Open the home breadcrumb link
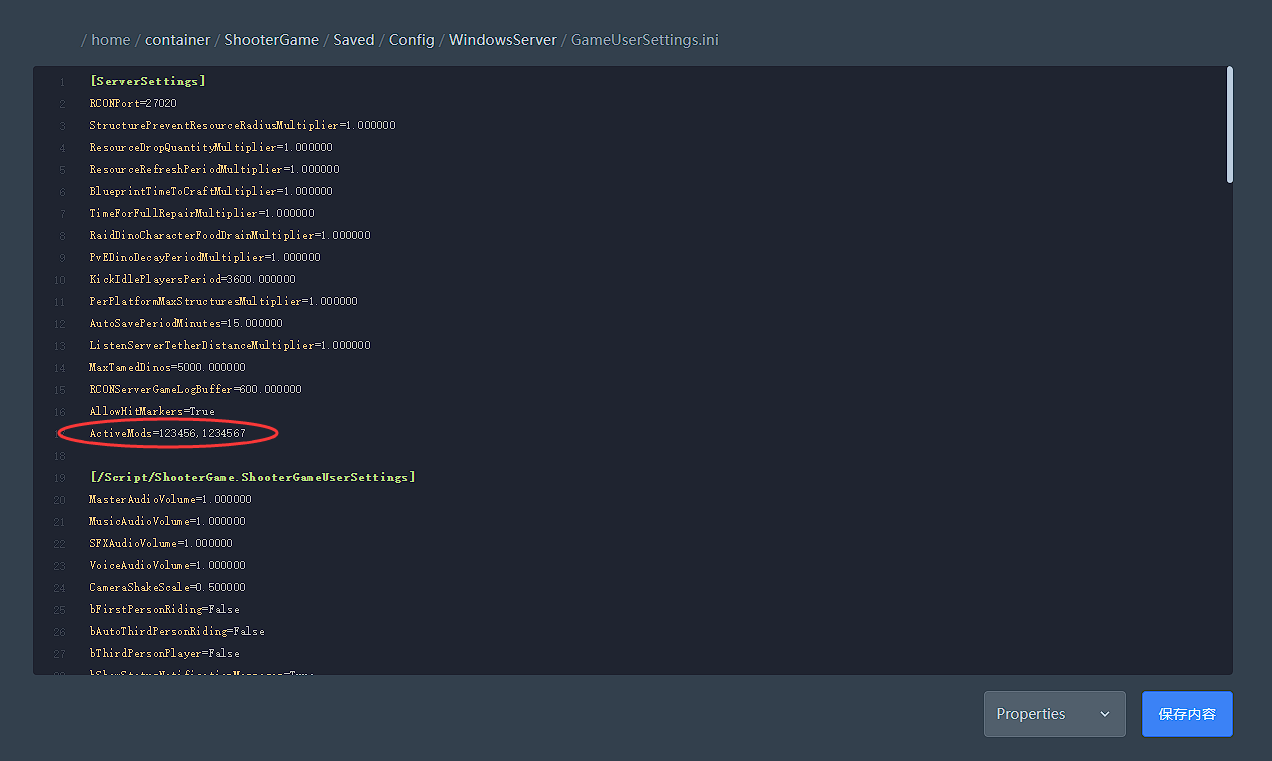This screenshot has width=1272, height=761. coord(111,40)
